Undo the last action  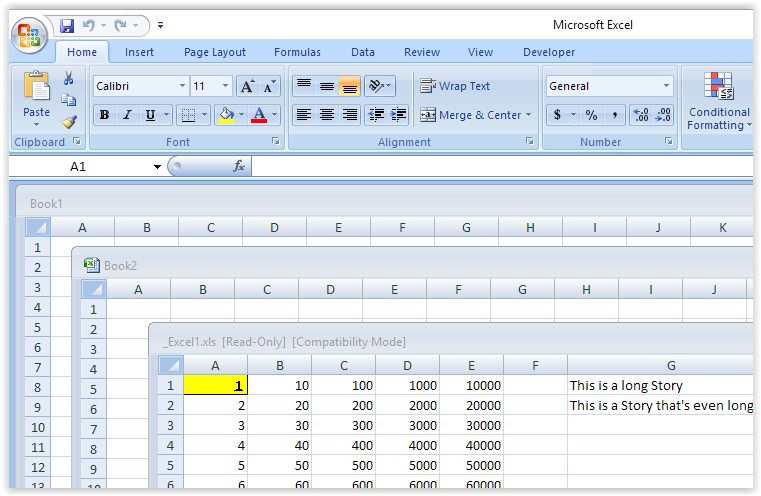coord(88,25)
